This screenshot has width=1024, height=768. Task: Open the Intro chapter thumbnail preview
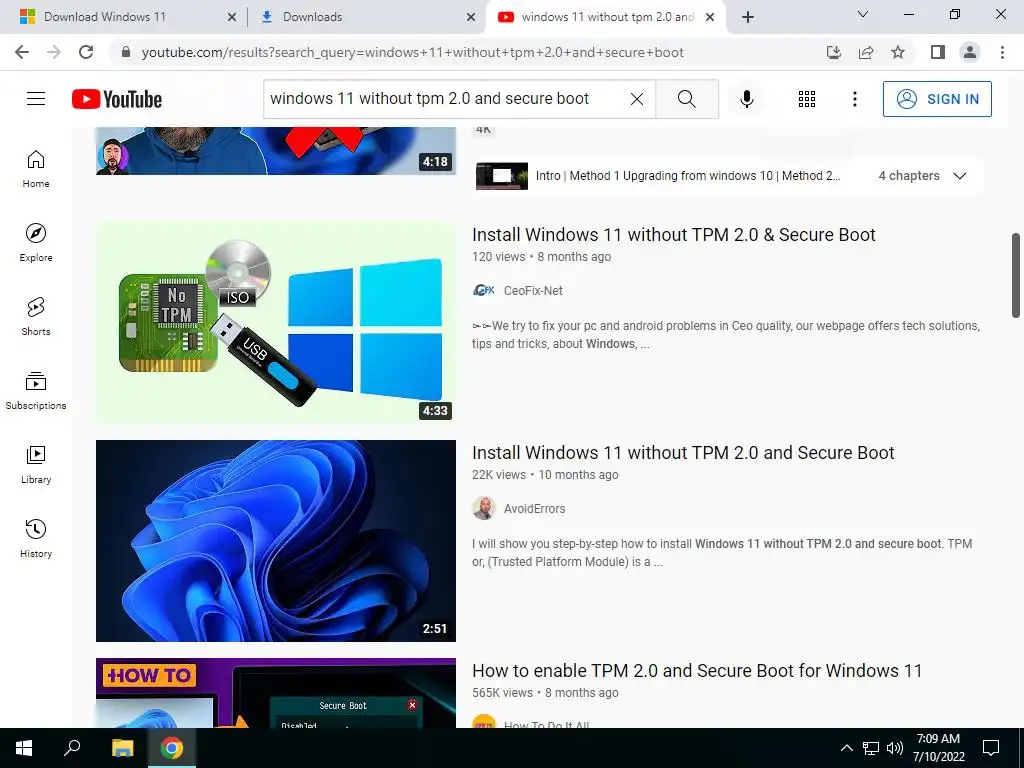click(x=502, y=176)
